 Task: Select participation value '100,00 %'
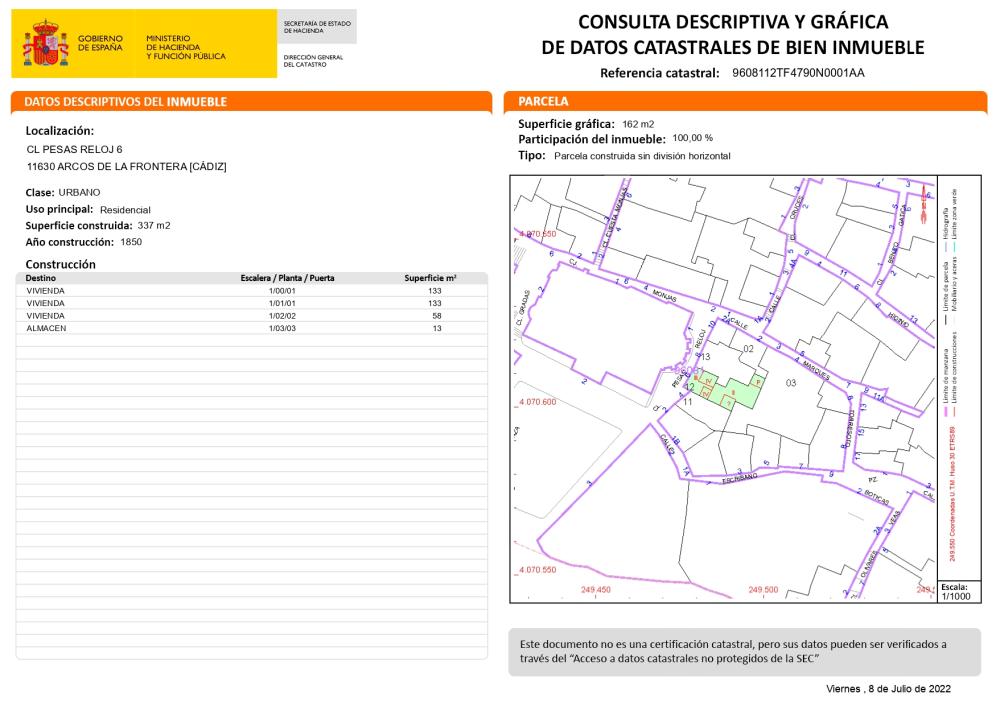coord(693,138)
